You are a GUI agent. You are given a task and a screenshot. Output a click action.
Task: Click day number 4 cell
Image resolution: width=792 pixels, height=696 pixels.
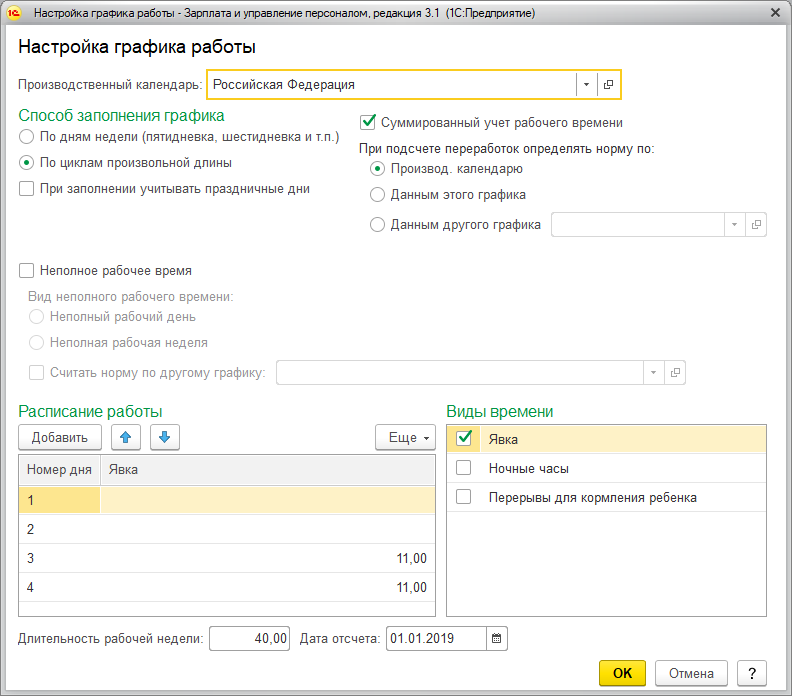coord(60,587)
